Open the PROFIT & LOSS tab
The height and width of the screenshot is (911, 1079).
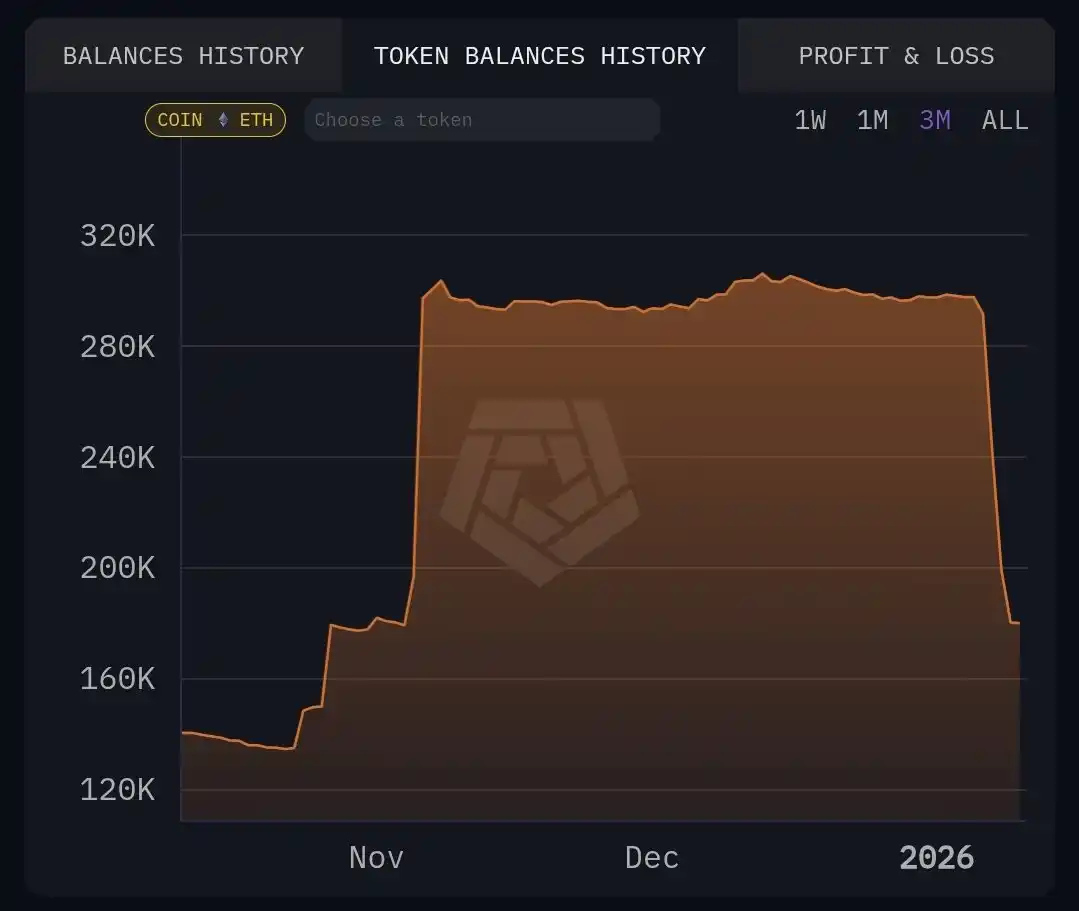click(895, 55)
